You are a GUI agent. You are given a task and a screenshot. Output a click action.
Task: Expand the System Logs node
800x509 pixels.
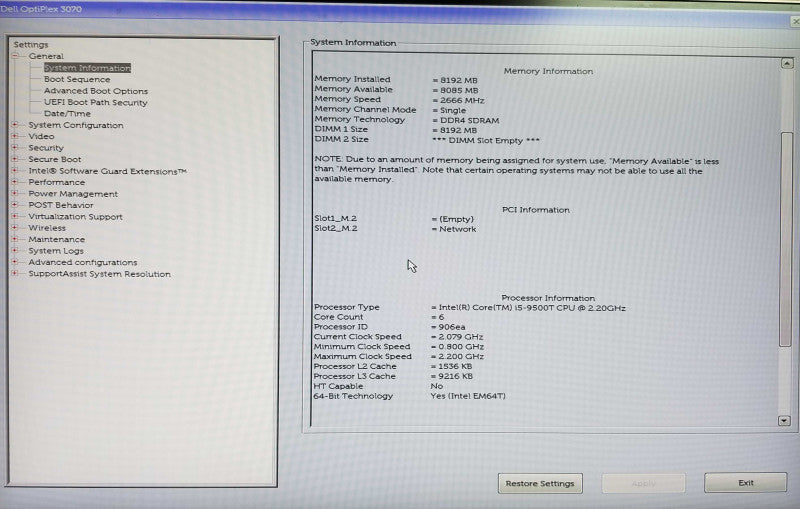coord(15,250)
